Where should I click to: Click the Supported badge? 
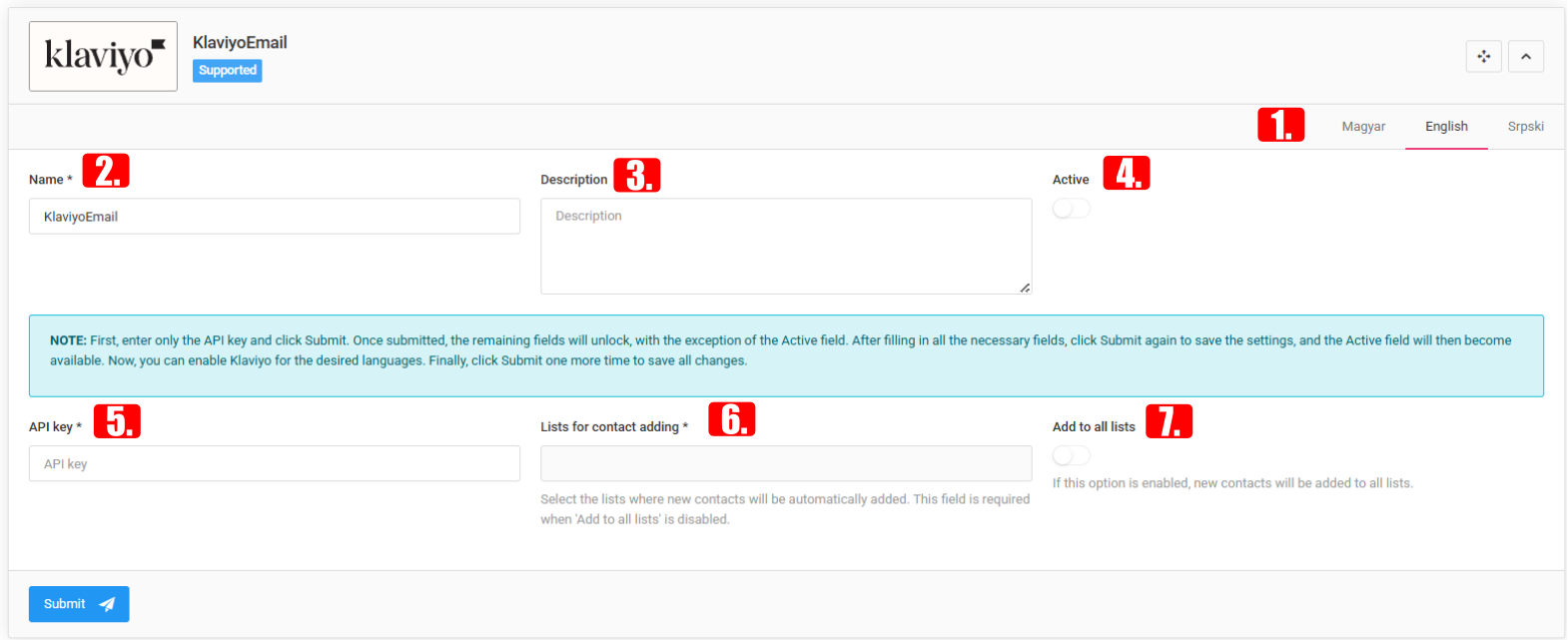pos(228,70)
